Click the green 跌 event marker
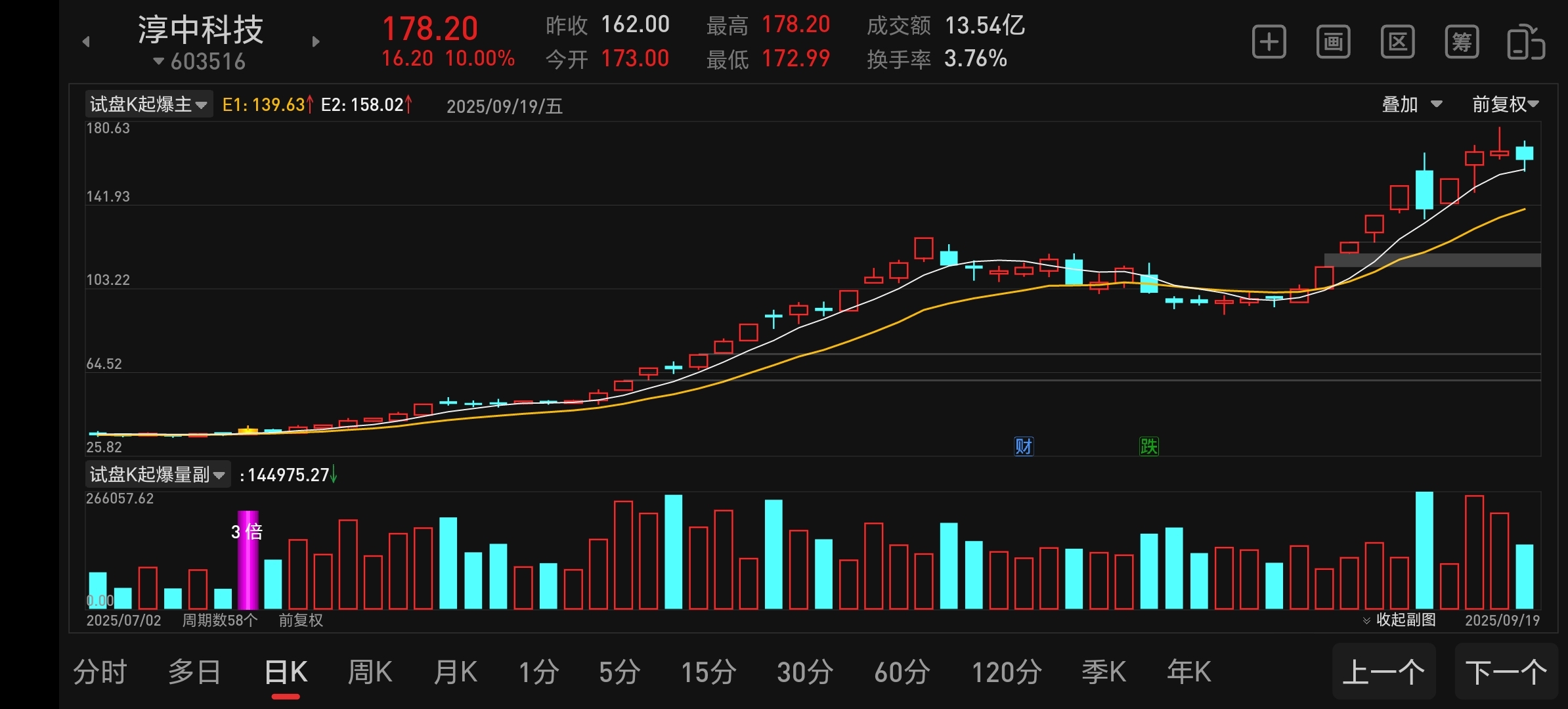1568x709 pixels. pyautogui.click(x=1148, y=446)
